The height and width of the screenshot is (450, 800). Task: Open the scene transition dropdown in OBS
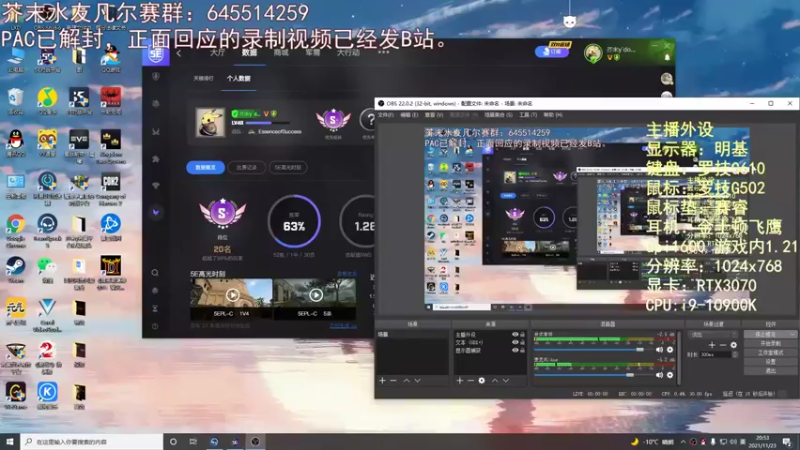[x=713, y=335]
